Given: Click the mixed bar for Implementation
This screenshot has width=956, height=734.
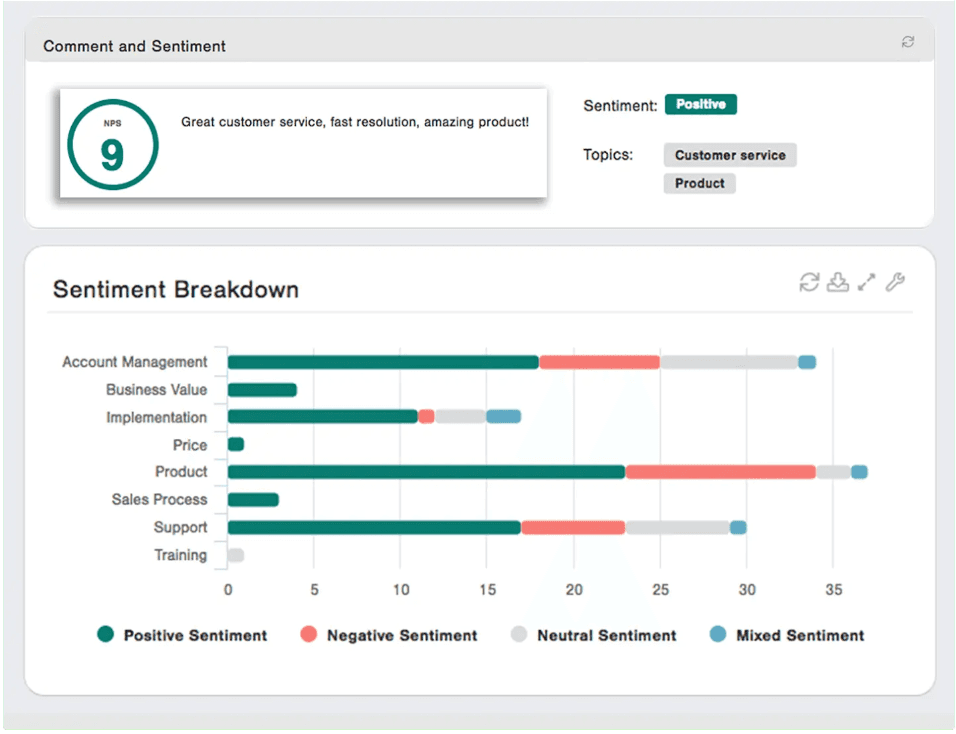Looking at the screenshot, I should coord(504,416).
